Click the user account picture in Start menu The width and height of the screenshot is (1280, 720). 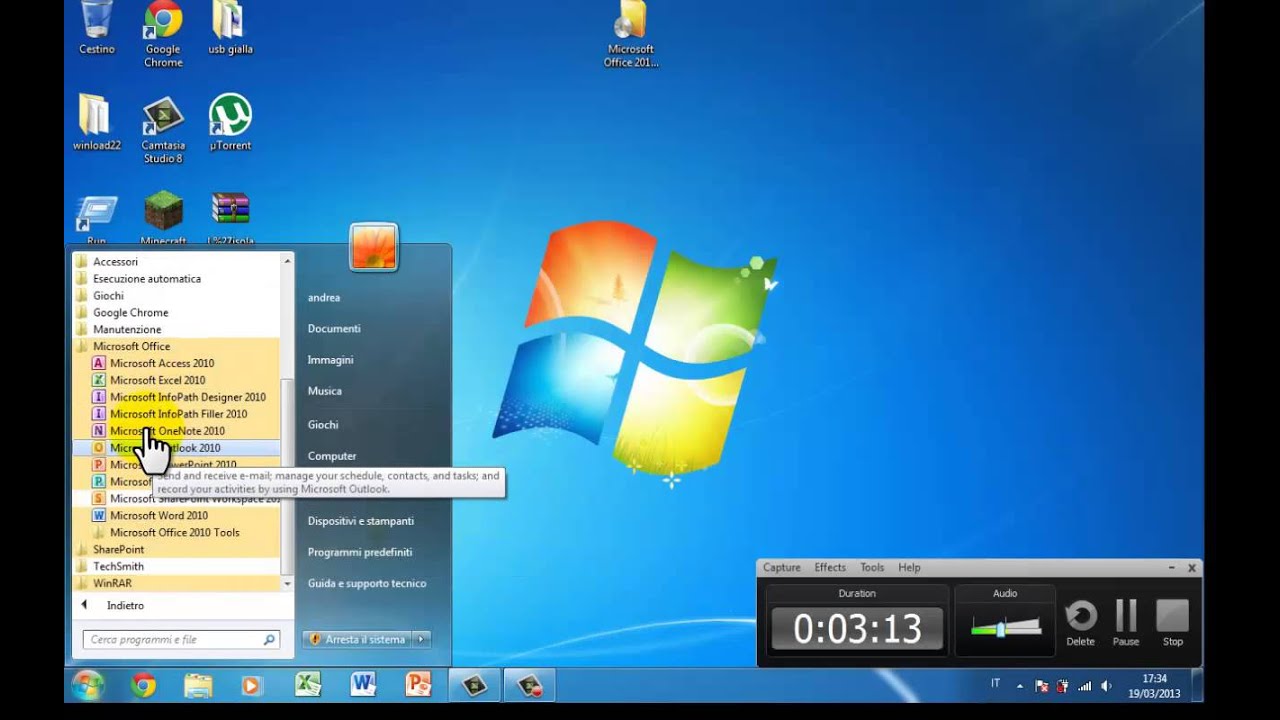374,247
